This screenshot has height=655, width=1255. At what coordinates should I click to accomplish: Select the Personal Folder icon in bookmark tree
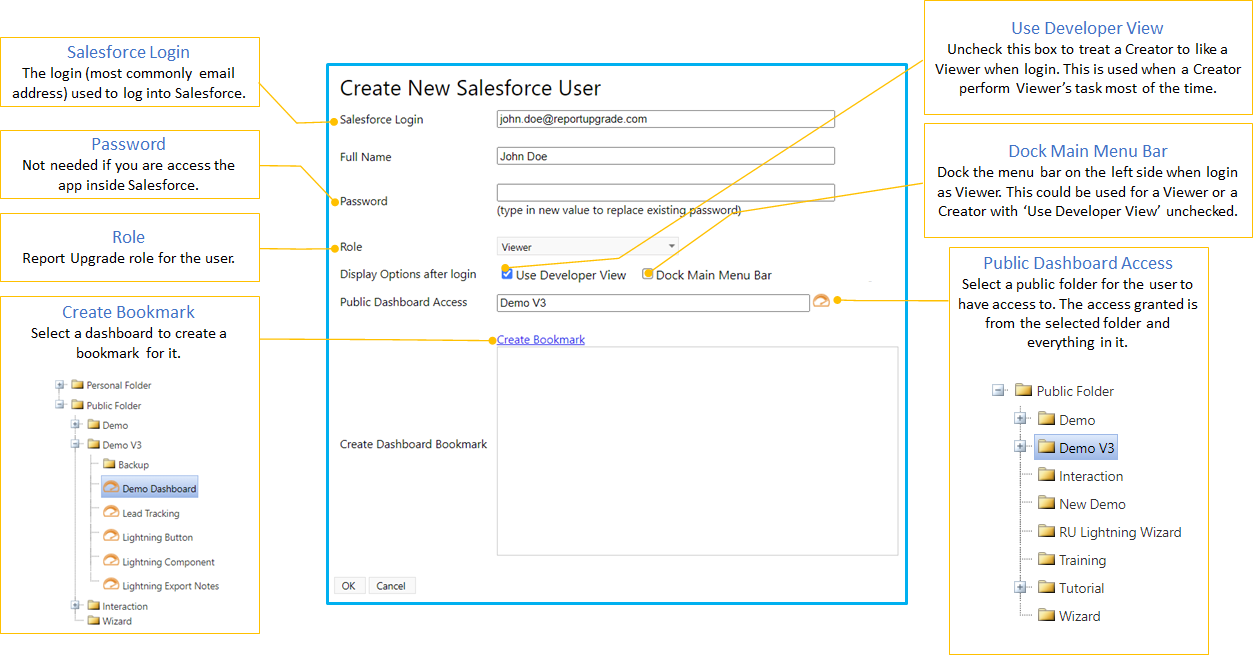point(77,384)
